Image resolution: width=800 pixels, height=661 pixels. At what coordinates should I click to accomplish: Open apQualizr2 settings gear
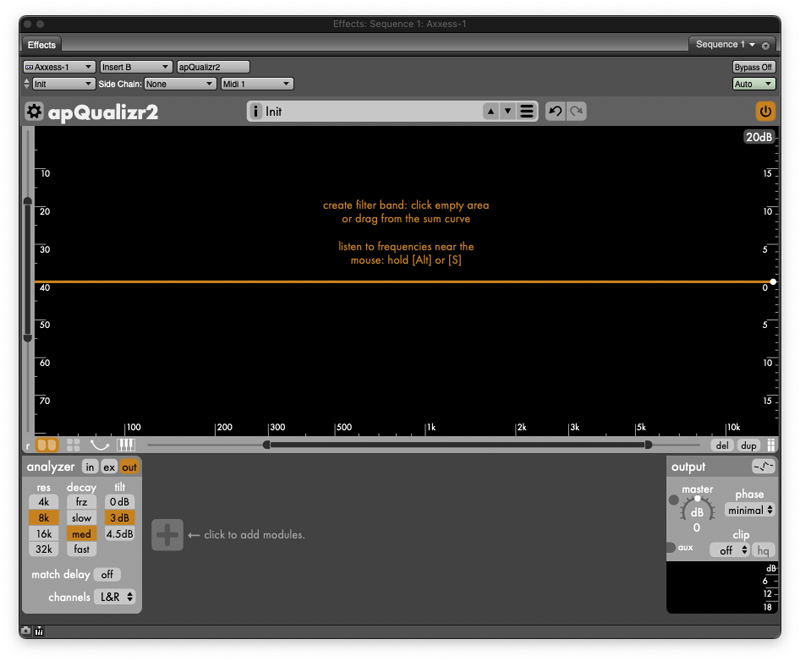click(34, 111)
